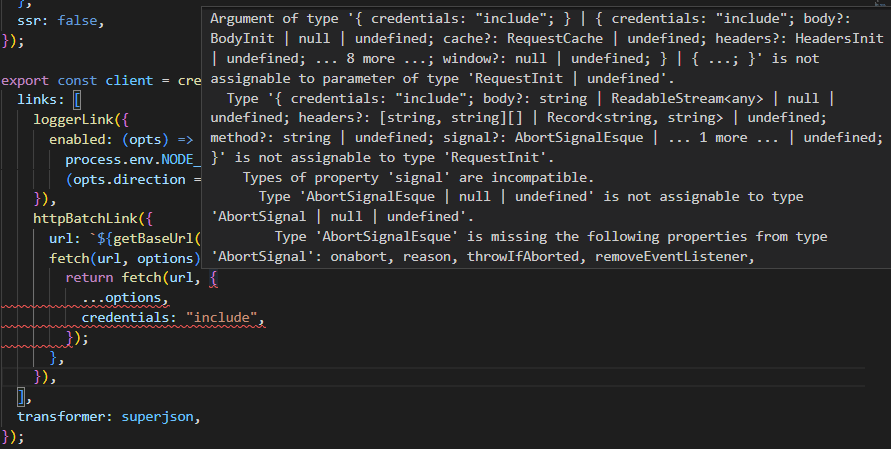Click the 'ssr:' property
The height and width of the screenshot is (449, 891).
(33, 20)
